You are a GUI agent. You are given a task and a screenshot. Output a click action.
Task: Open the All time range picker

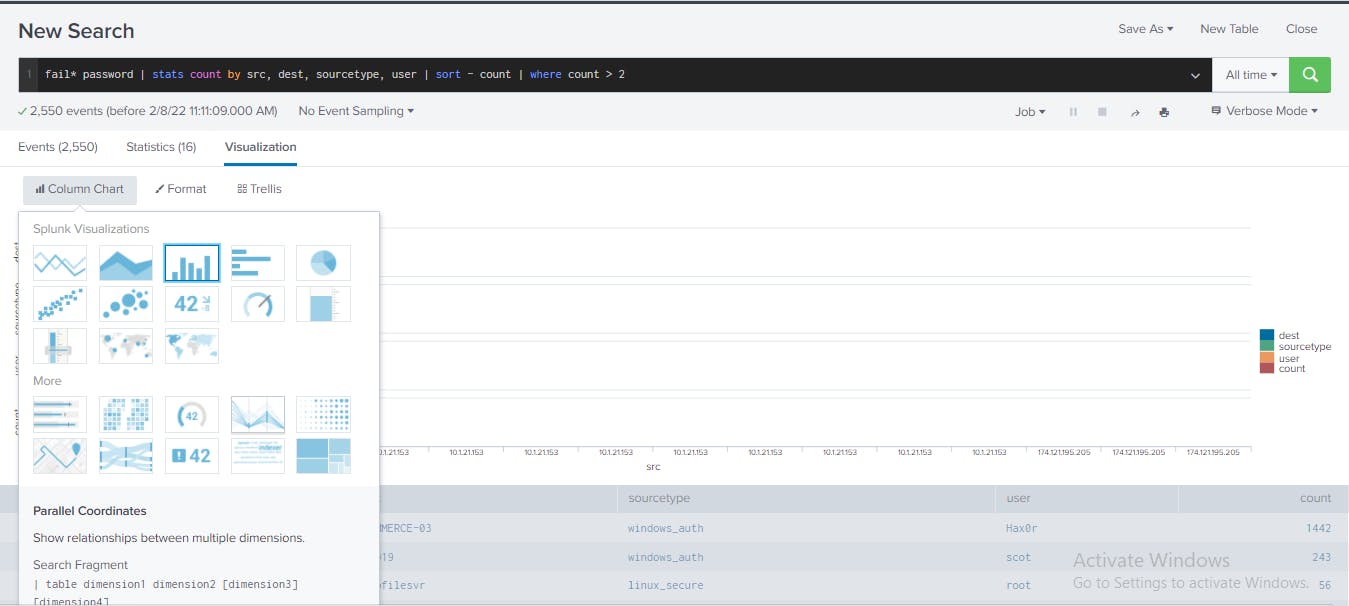tap(1251, 75)
